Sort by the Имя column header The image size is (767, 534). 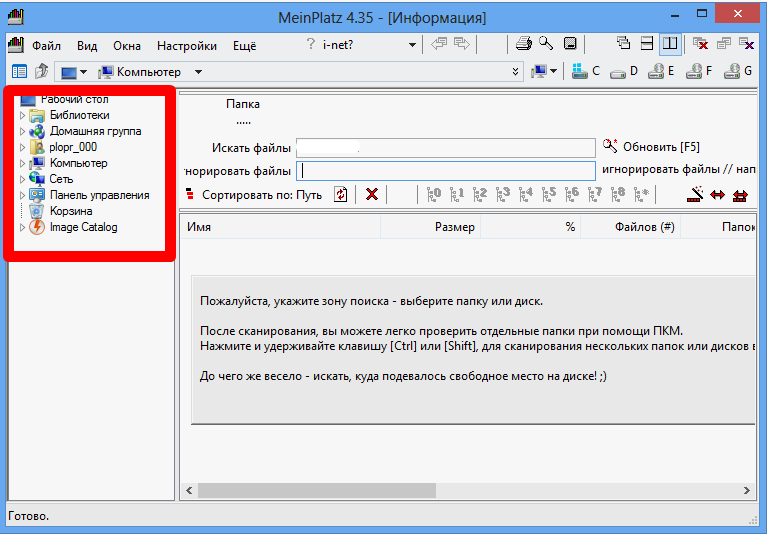coord(281,227)
